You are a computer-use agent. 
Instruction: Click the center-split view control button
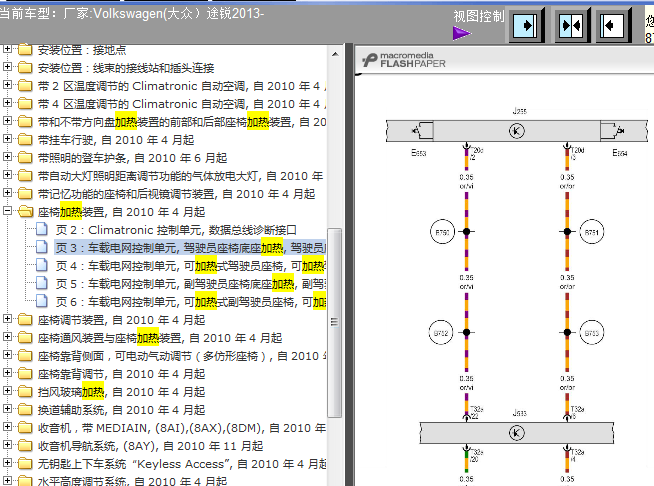click(571, 26)
